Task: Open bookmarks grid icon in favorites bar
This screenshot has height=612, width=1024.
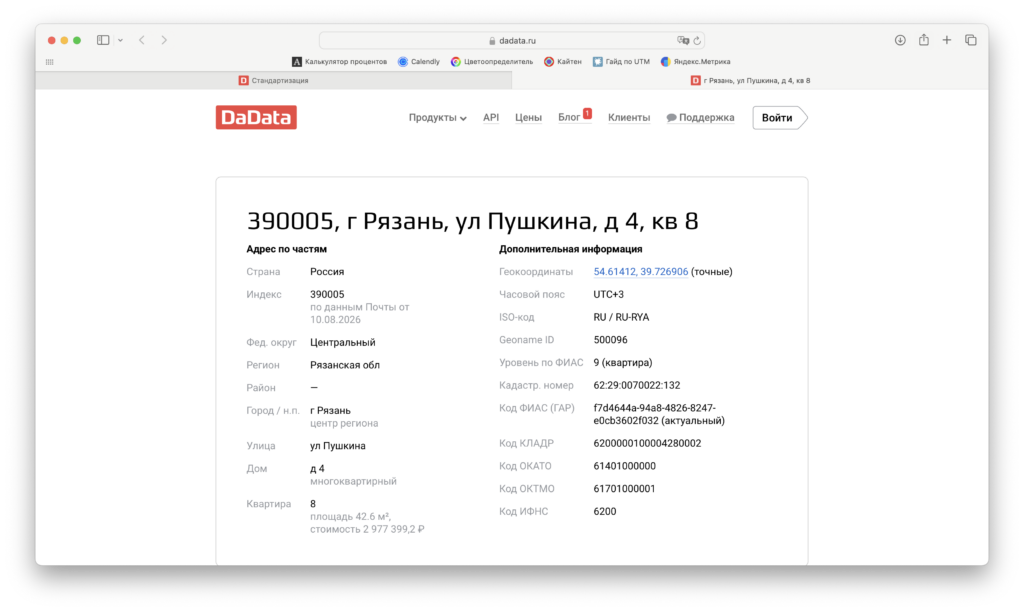Action: [50, 62]
